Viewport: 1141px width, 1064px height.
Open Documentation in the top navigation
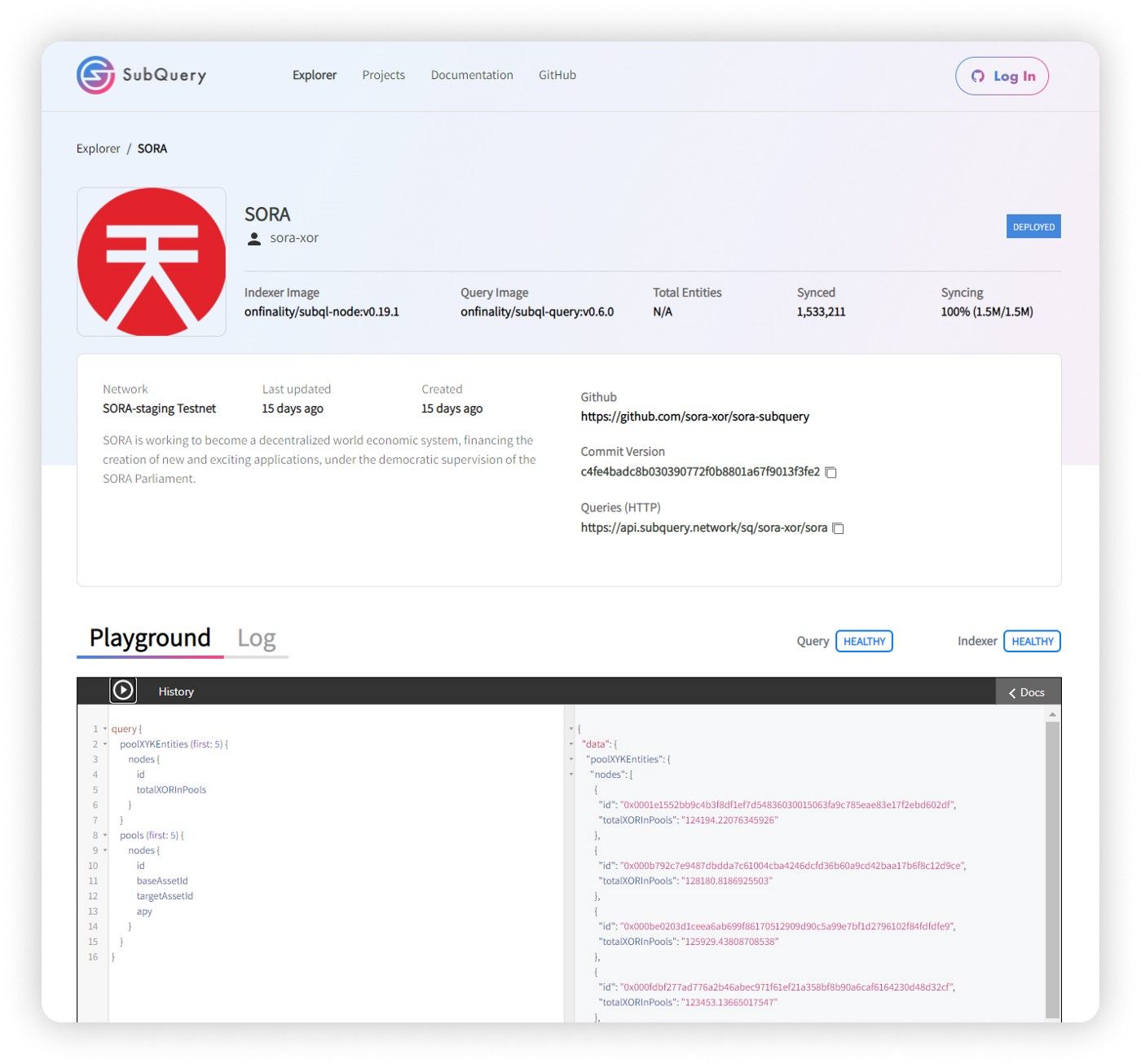click(x=472, y=75)
